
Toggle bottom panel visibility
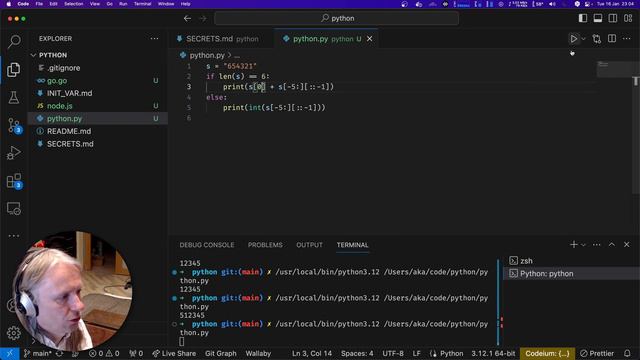point(598,18)
